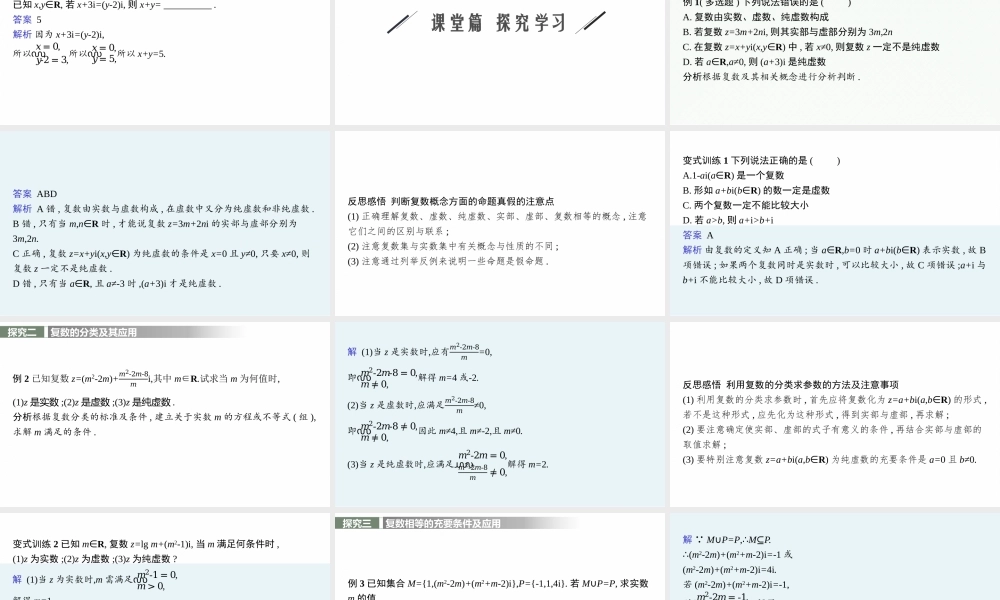The width and height of the screenshot is (1000, 600).
Task: Select option 'C. 两个复数一定不能比较大小'
Action: tap(746, 205)
